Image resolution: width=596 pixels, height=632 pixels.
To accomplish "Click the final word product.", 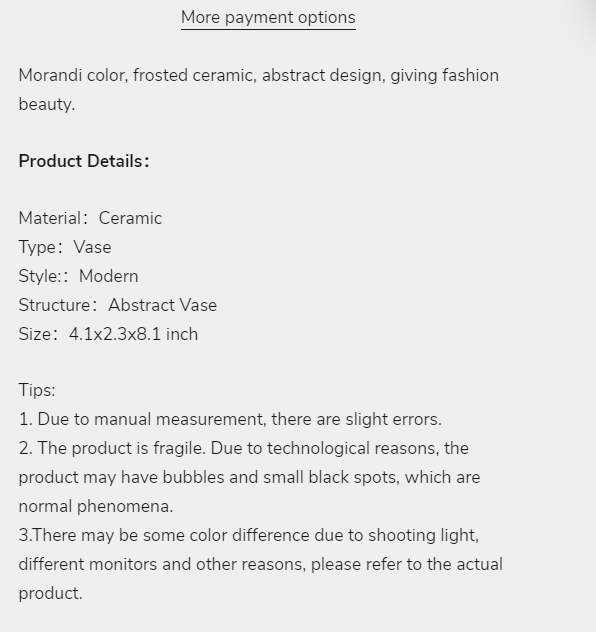I will click(51, 593).
